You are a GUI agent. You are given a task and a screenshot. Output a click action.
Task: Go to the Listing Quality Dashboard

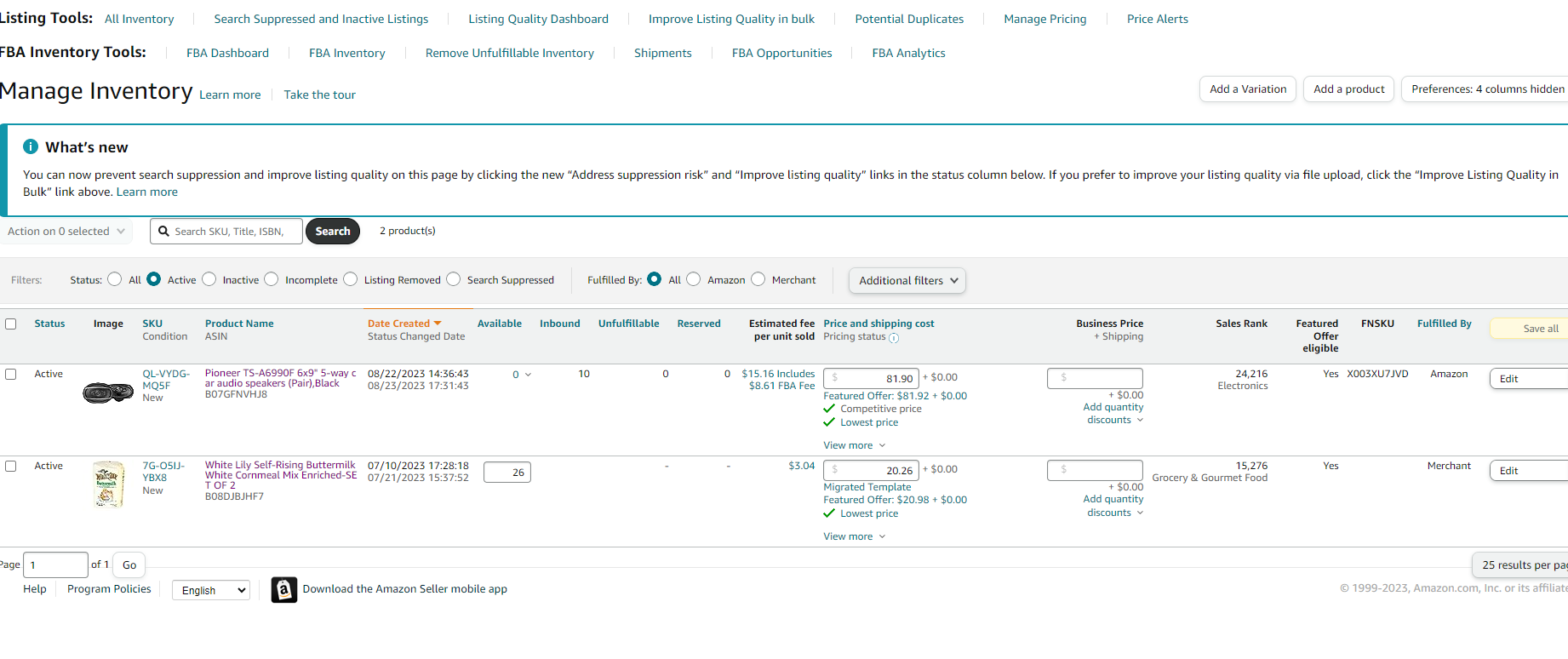coord(538,19)
